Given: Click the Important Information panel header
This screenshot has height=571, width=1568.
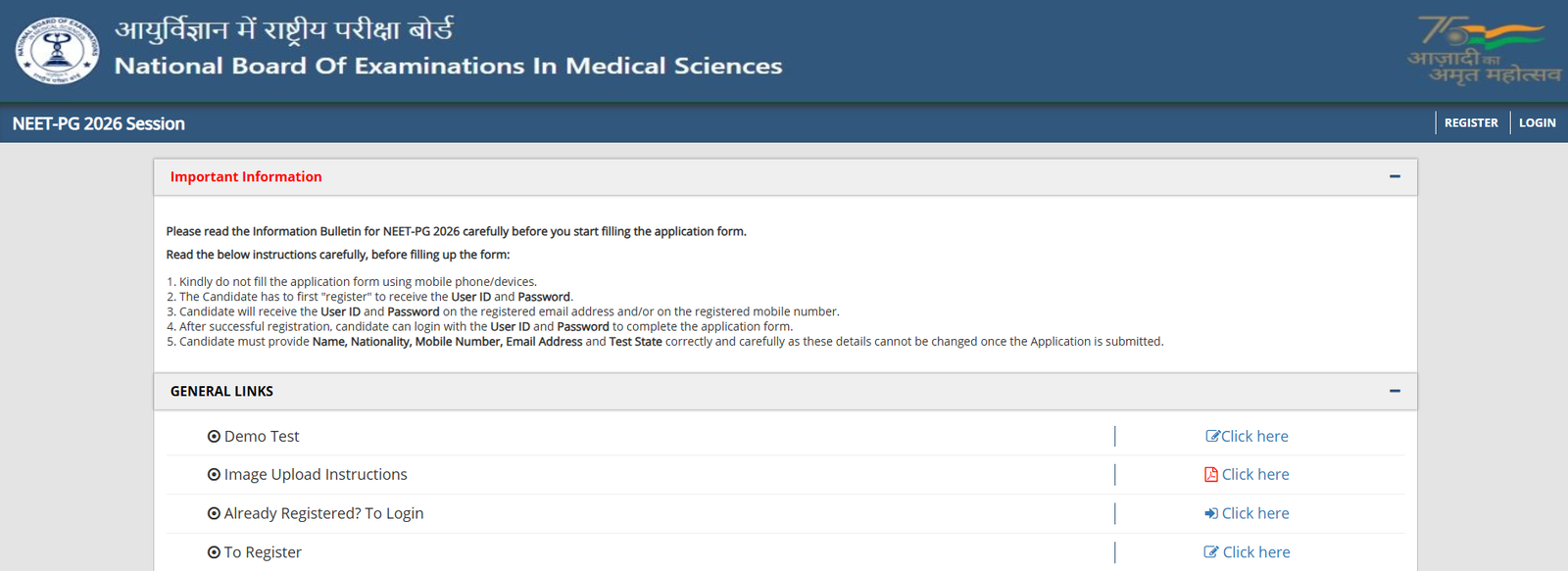Looking at the screenshot, I should pyautogui.click(x=785, y=177).
